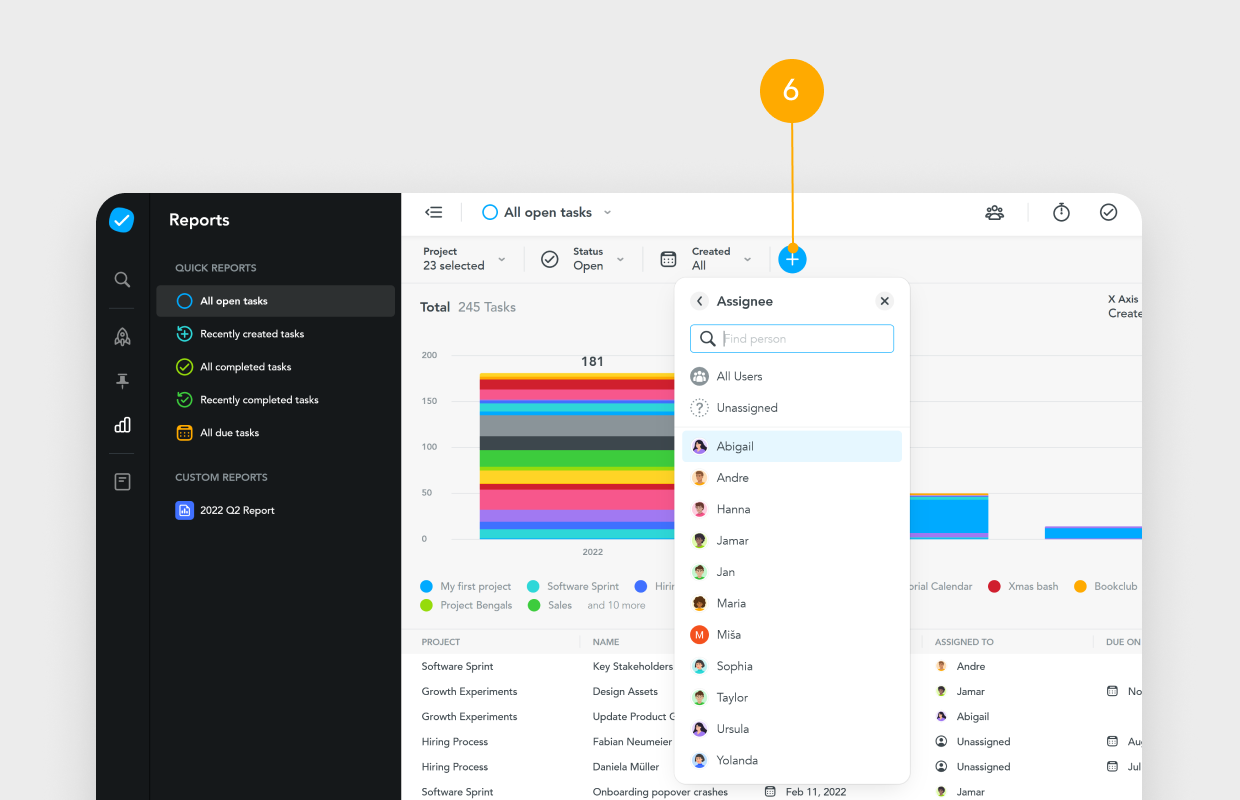
Task: Open the 2022 Q2 Report custom report
Action: pyautogui.click(x=275, y=510)
